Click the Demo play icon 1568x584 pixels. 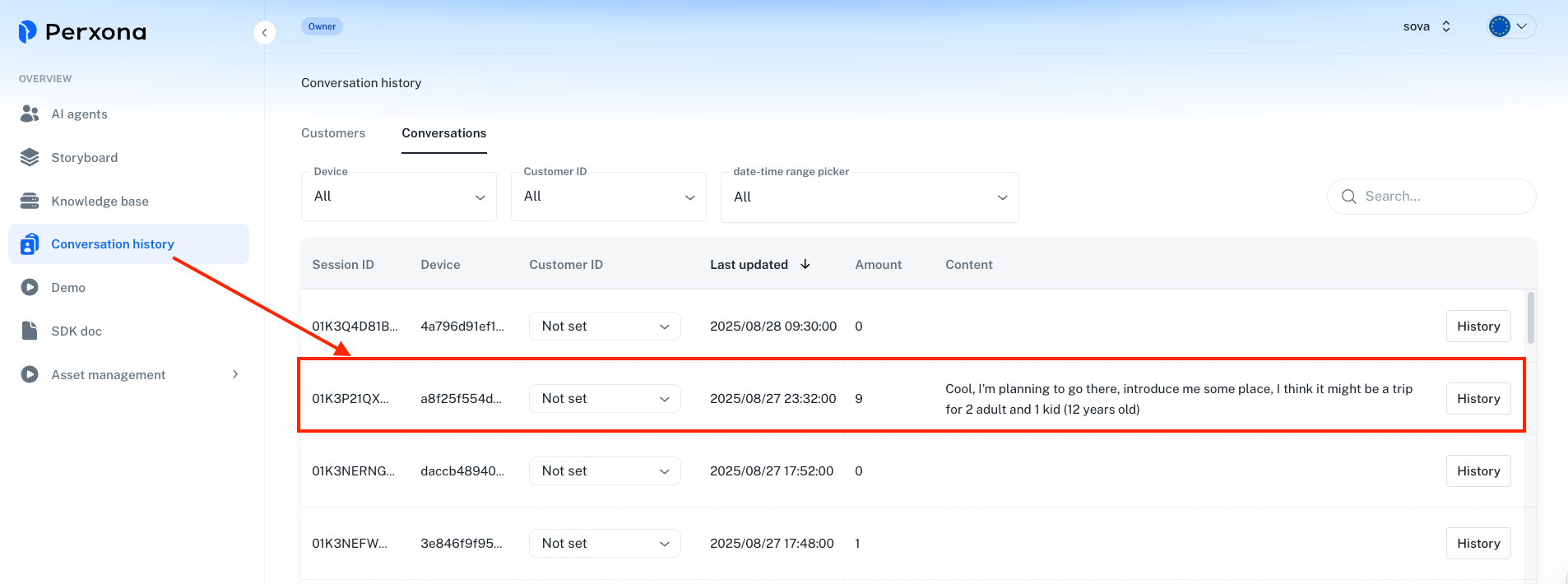pyautogui.click(x=30, y=288)
